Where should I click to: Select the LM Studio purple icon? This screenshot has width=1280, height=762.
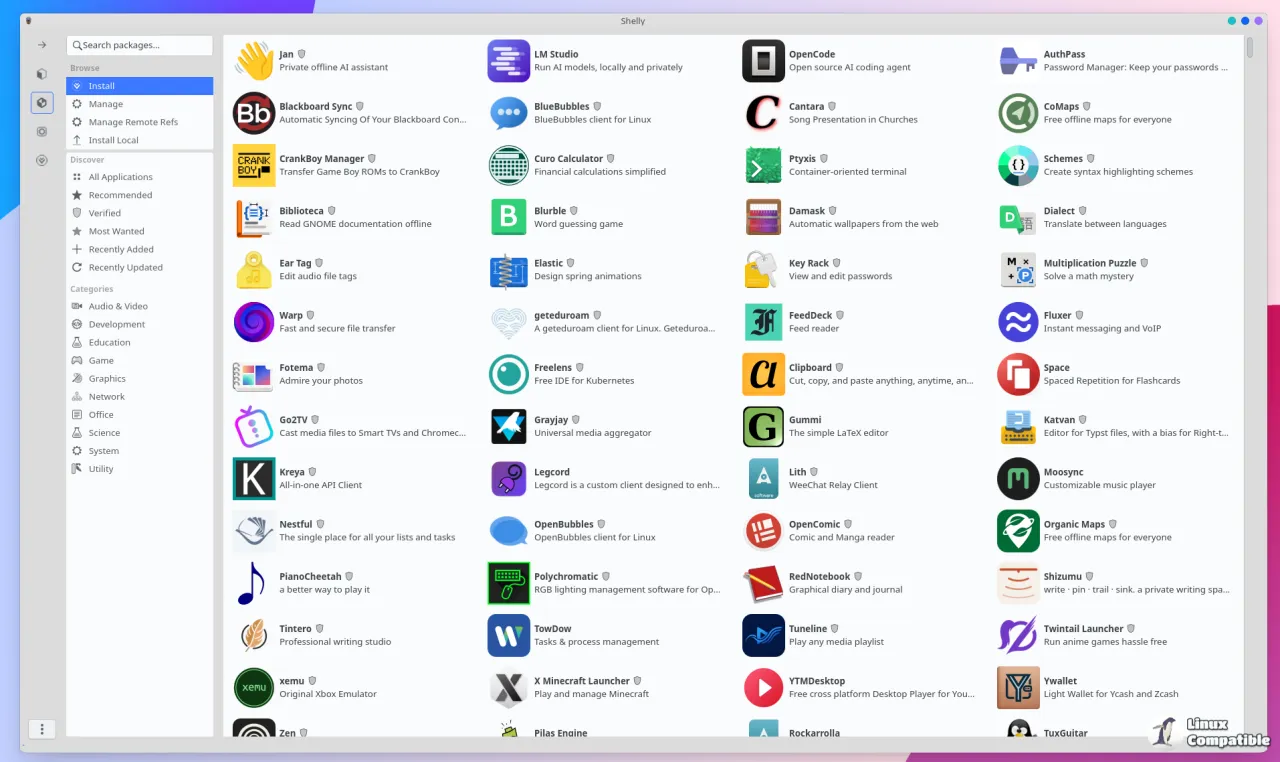point(508,61)
